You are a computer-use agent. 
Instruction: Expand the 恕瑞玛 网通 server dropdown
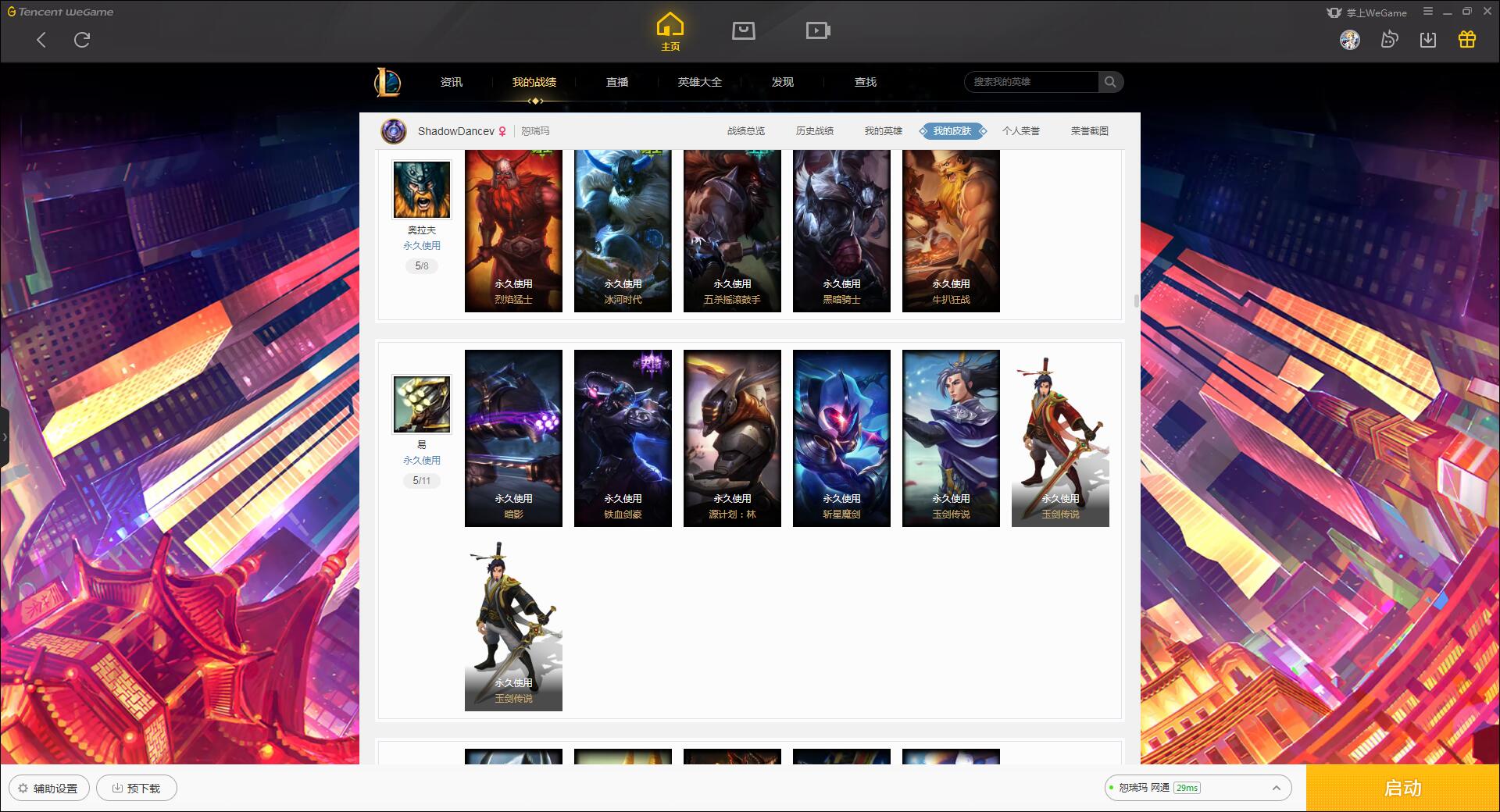point(1198,788)
